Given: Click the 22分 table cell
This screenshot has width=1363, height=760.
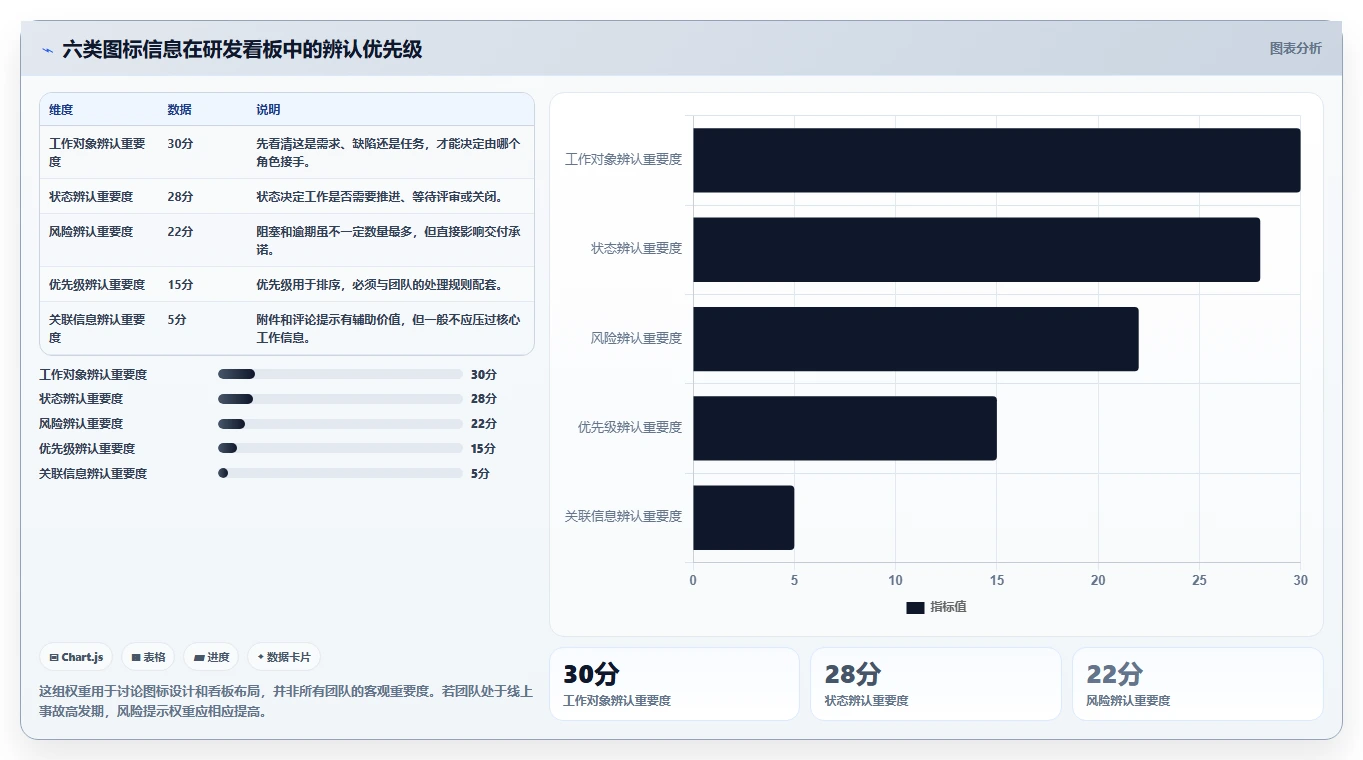Looking at the screenshot, I should (180, 232).
